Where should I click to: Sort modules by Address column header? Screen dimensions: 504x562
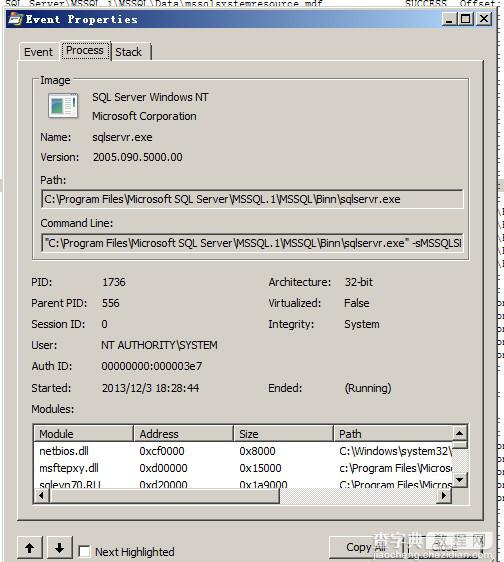click(x=184, y=434)
